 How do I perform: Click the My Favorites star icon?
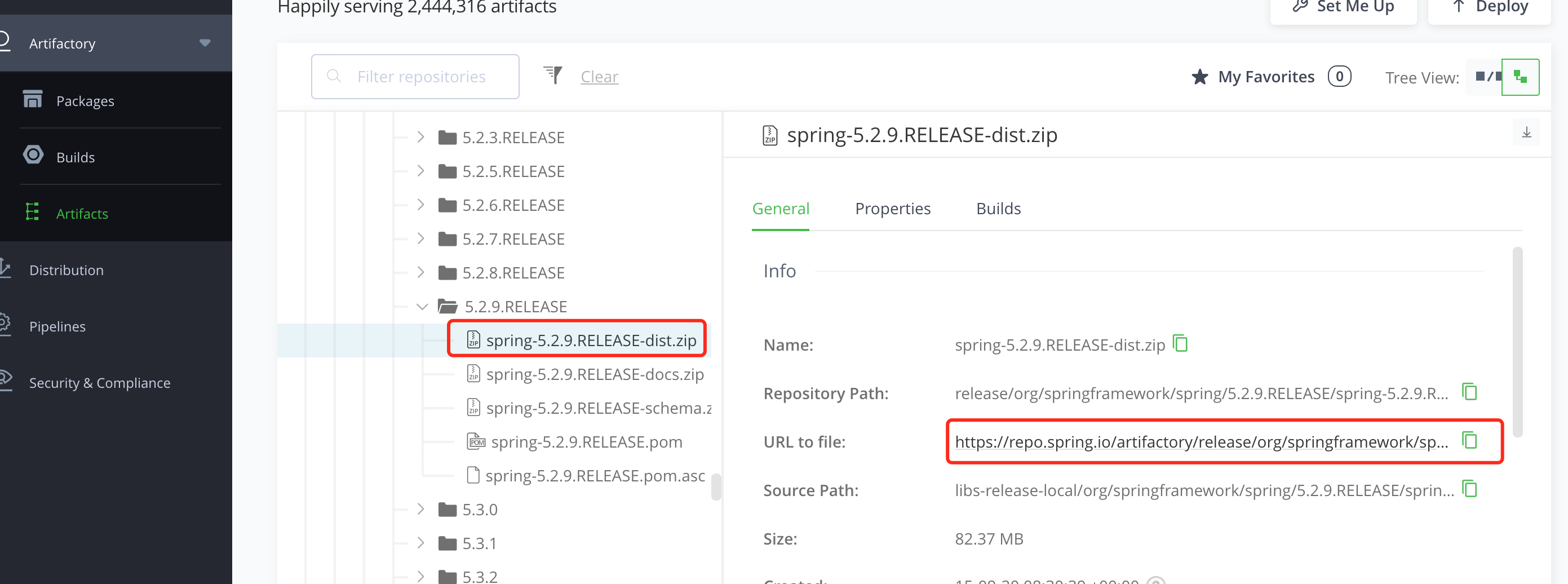(x=1199, y=77)
